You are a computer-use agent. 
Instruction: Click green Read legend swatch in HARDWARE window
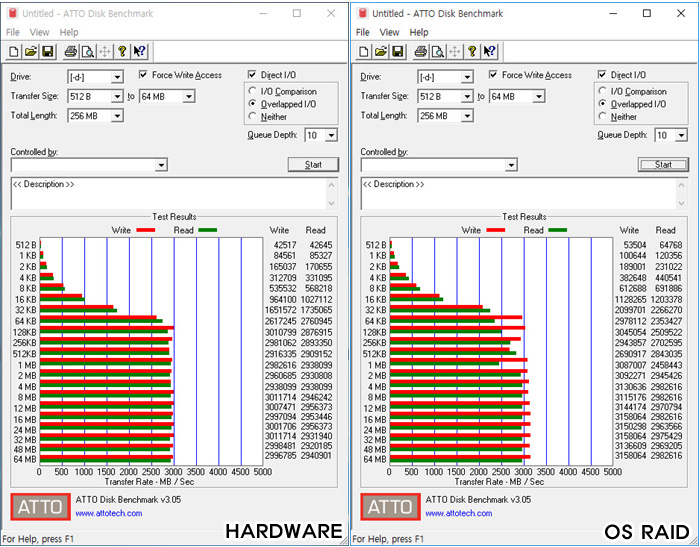(x=208, y=230)
